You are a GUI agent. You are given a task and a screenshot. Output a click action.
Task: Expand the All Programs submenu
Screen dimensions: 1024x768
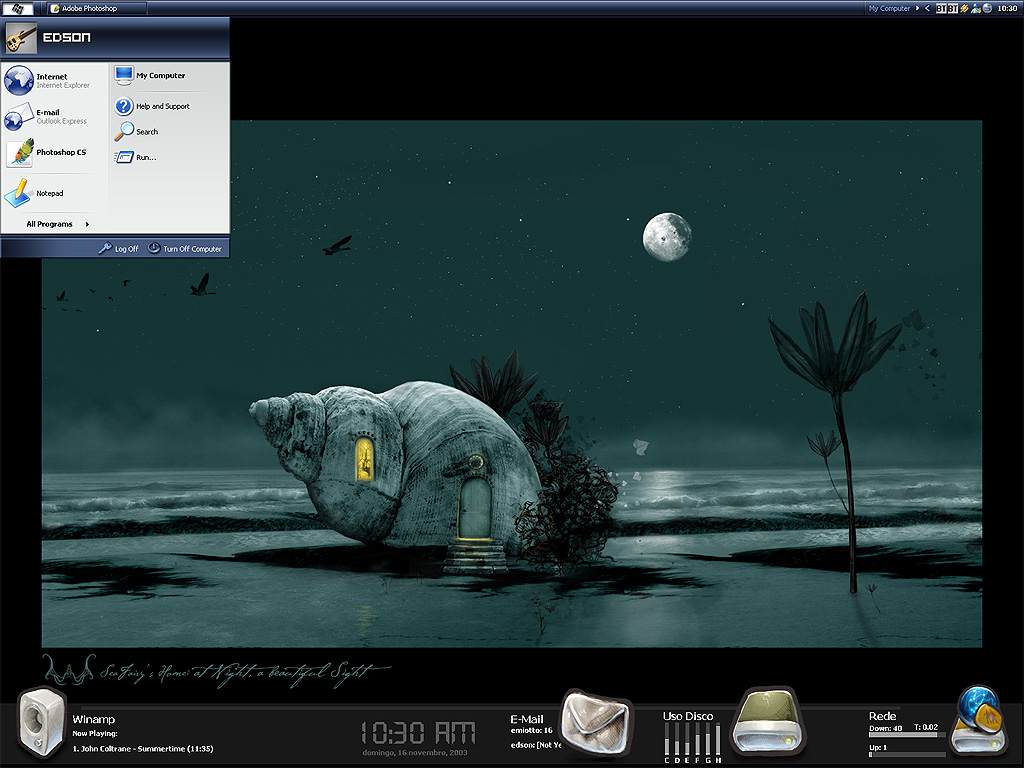pos(57,224)
